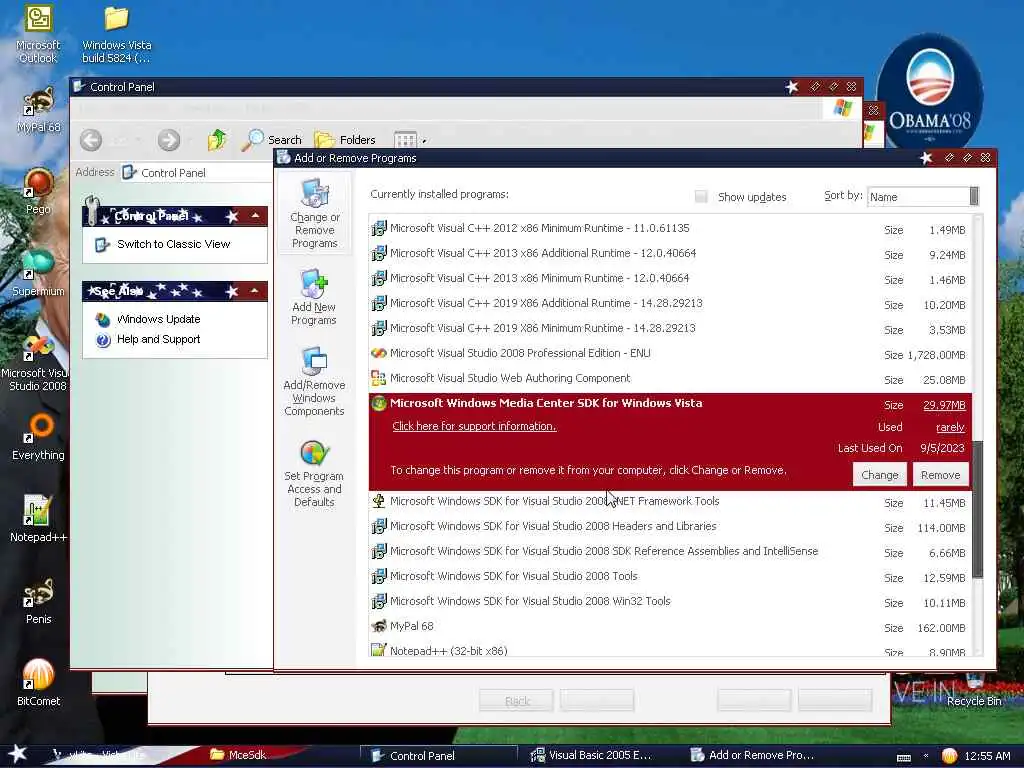The image size is (1024, 768).
Task: Open the Sort by Name dropdown
Action: [x=923, y=197]
